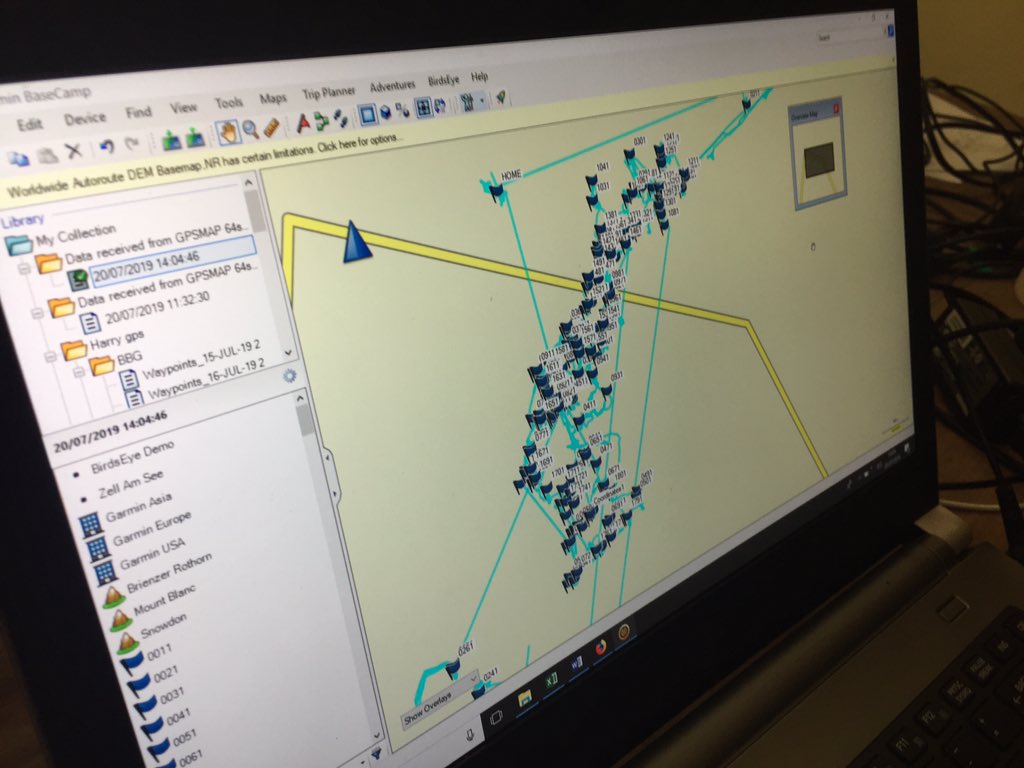1024x768 pixels.
Task: Click the Undo arrow icon
Action: (107, 146)
